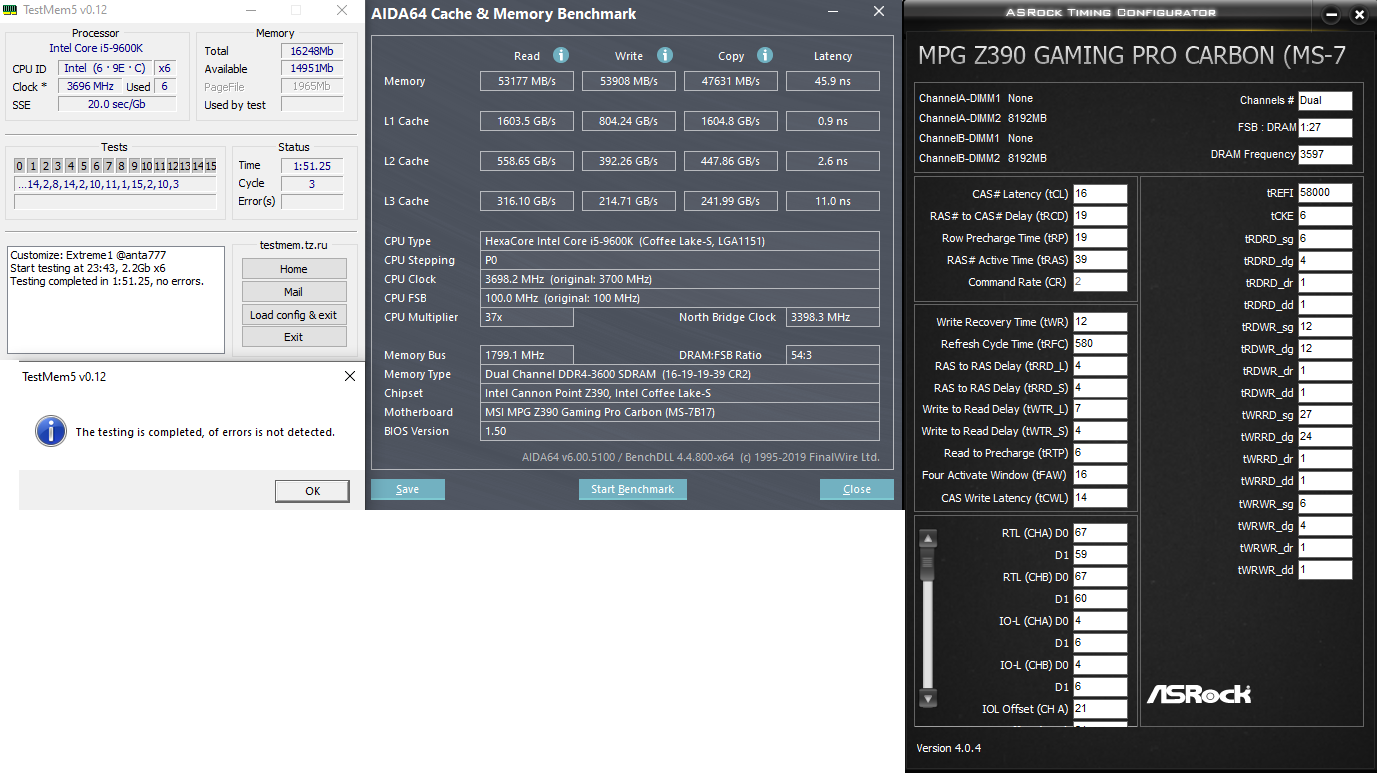The image size is (1377, 773).
Task: Click the tWRWR_sg value field
Action: click(x=1325, y=504)
